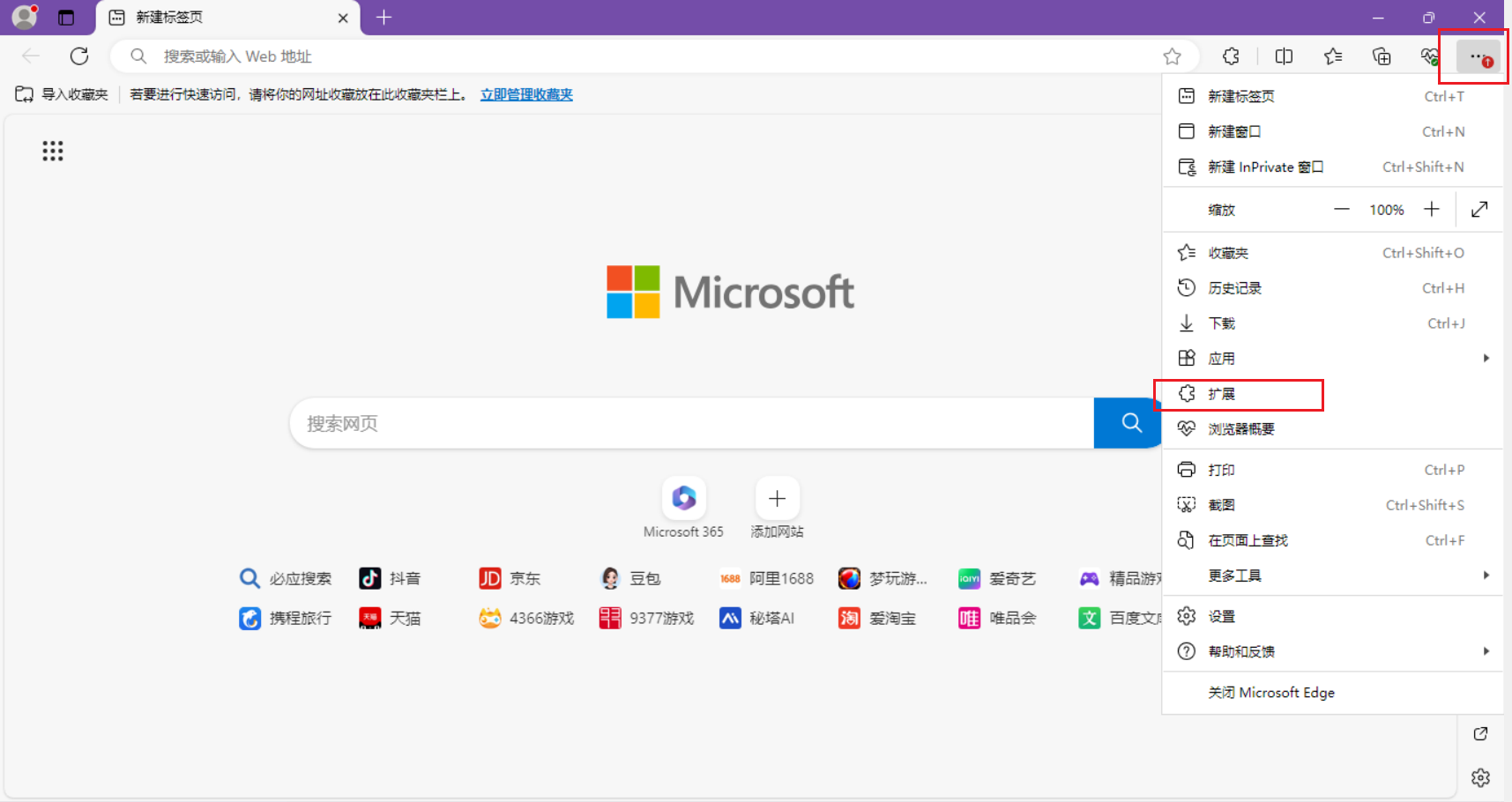Click the 立即管理收藏夹 link

point(526,94)
